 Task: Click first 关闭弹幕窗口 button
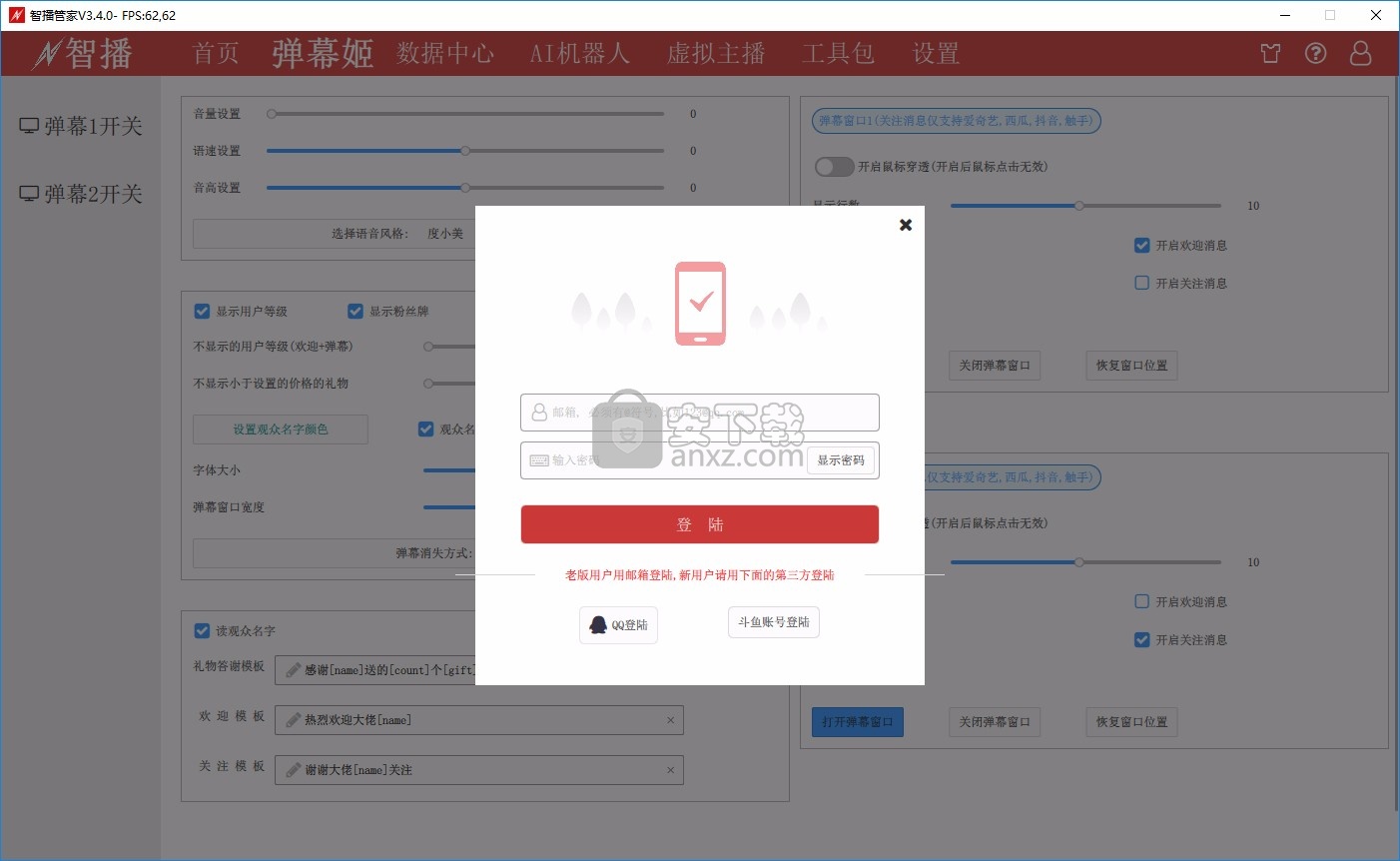click(x=995, y=366)
